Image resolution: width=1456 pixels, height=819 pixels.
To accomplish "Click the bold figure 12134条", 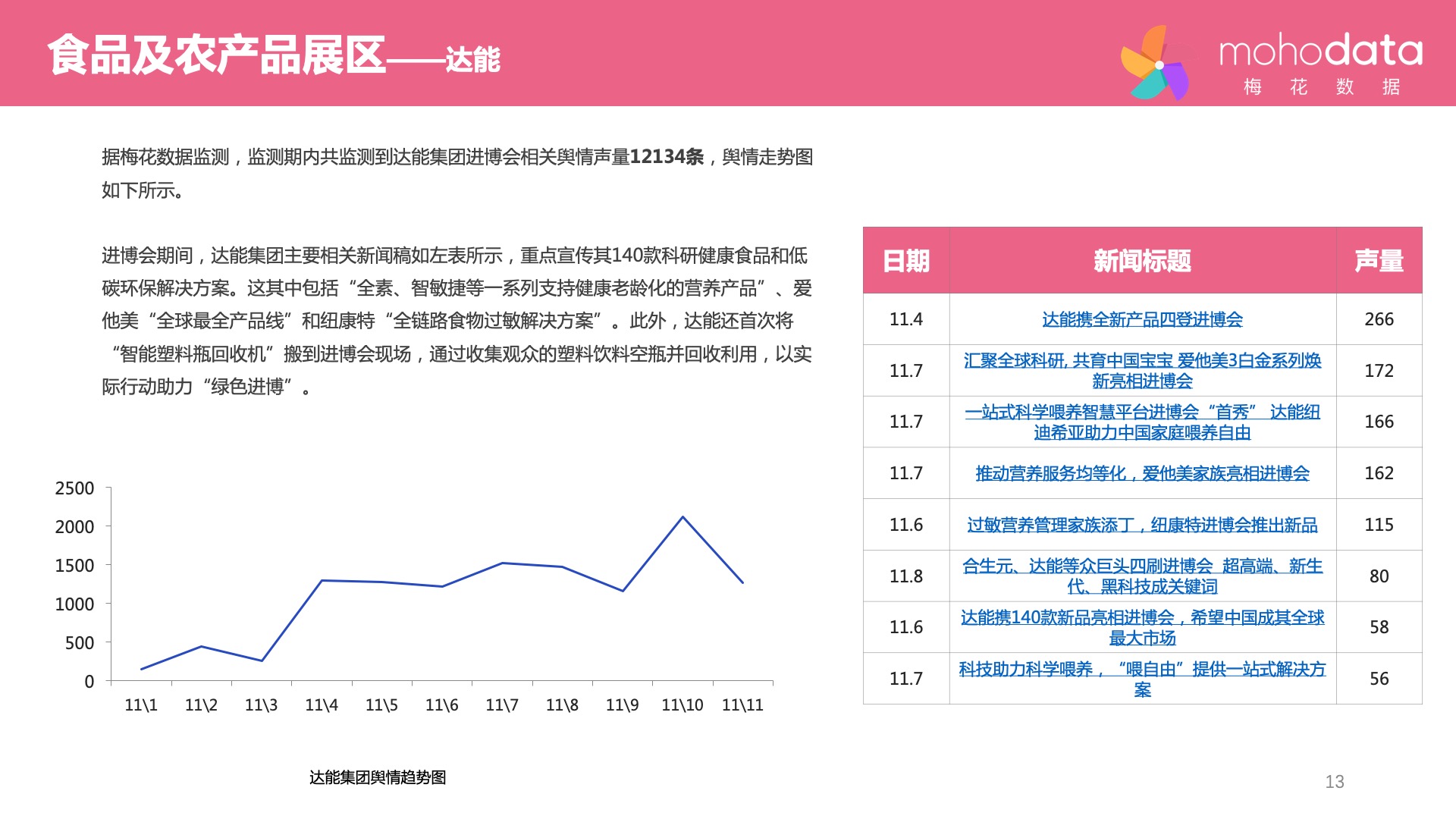I will tap(667, 157).
